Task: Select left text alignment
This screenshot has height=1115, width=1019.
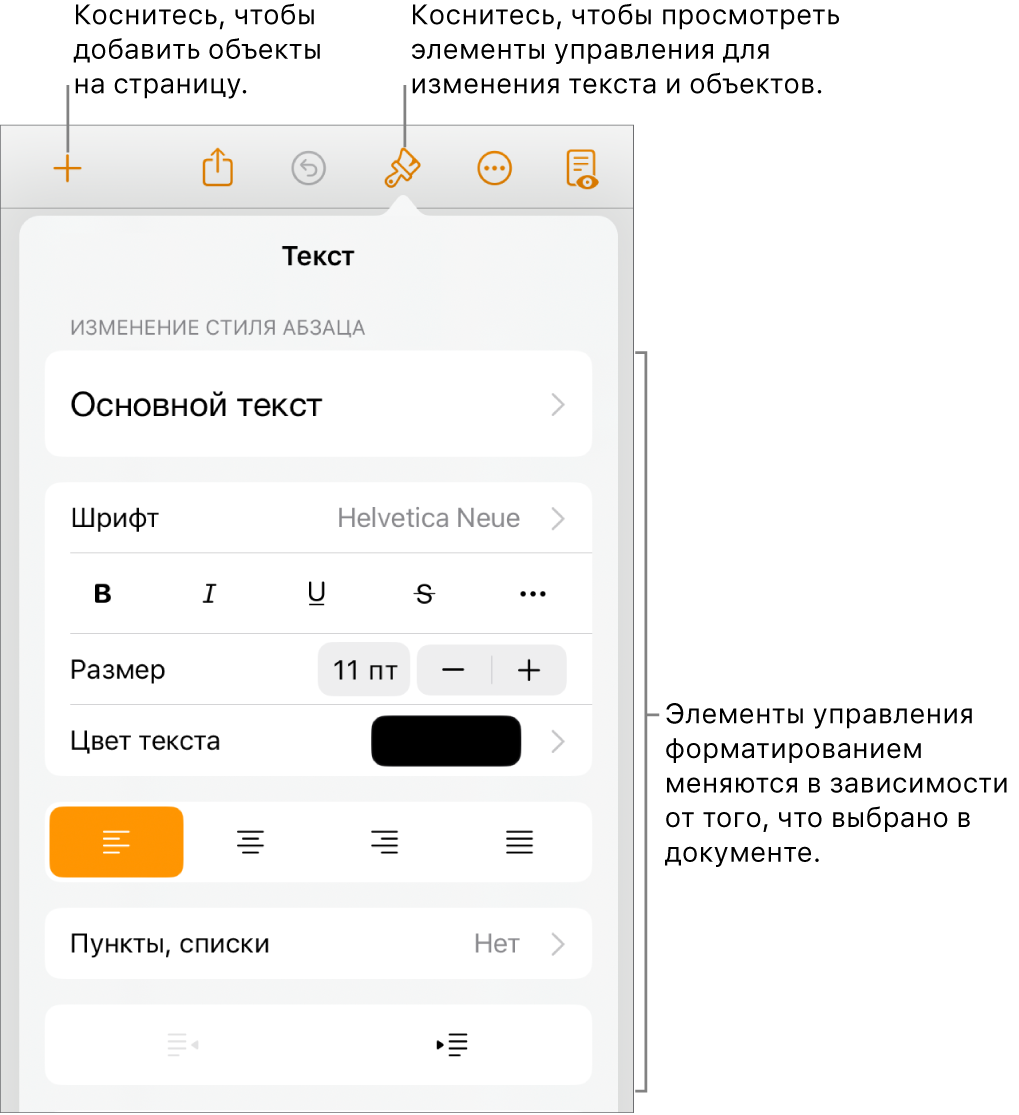Action: click(117, 842)
